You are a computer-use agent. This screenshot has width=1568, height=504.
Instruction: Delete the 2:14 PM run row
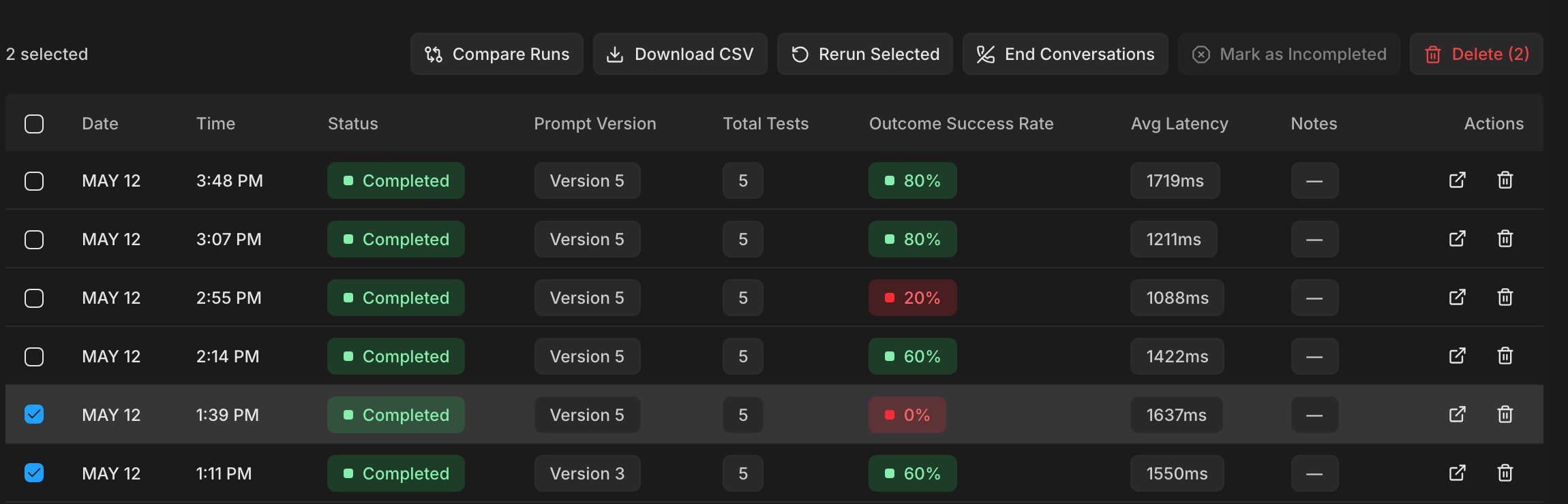coord(1505,356)
